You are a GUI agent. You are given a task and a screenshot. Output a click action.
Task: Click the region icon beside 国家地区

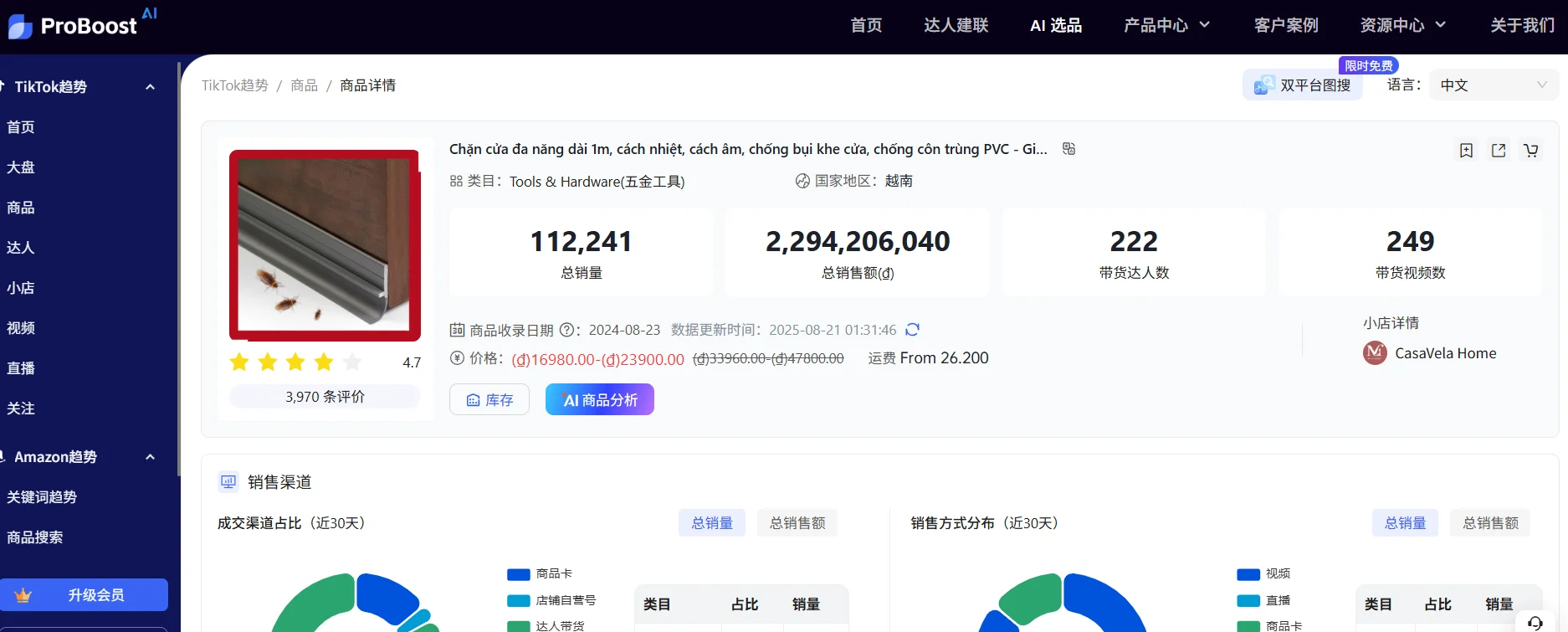click(x=802, y=181)
